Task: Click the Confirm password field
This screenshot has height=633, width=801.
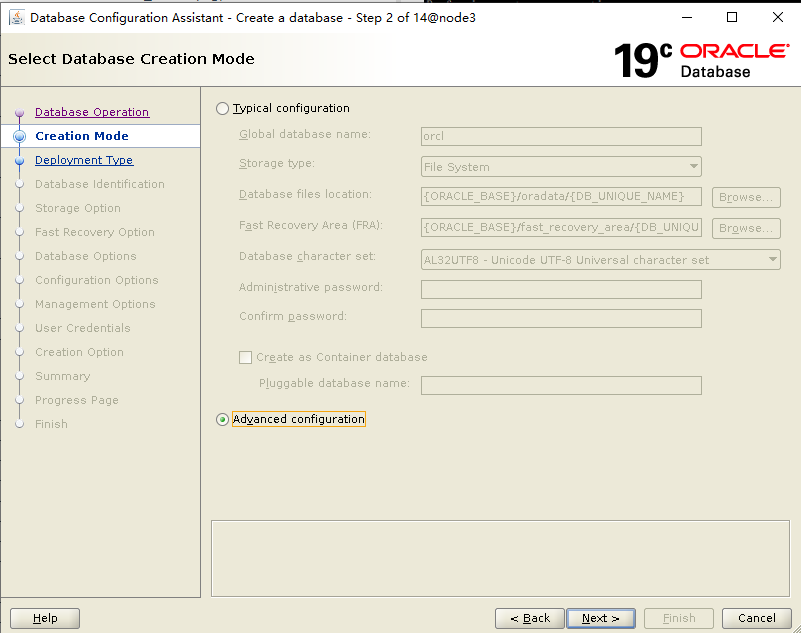Action: pyautogui.click(x=561, y=318)
